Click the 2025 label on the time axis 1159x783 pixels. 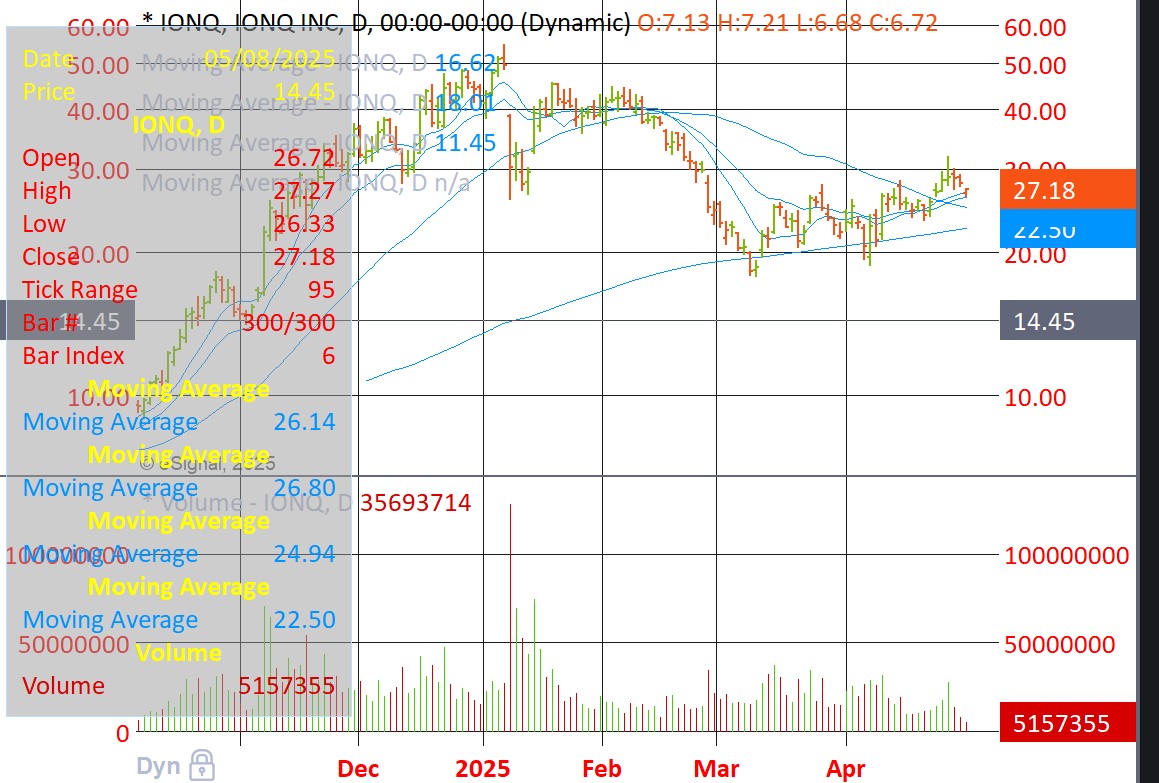point(483,768)
